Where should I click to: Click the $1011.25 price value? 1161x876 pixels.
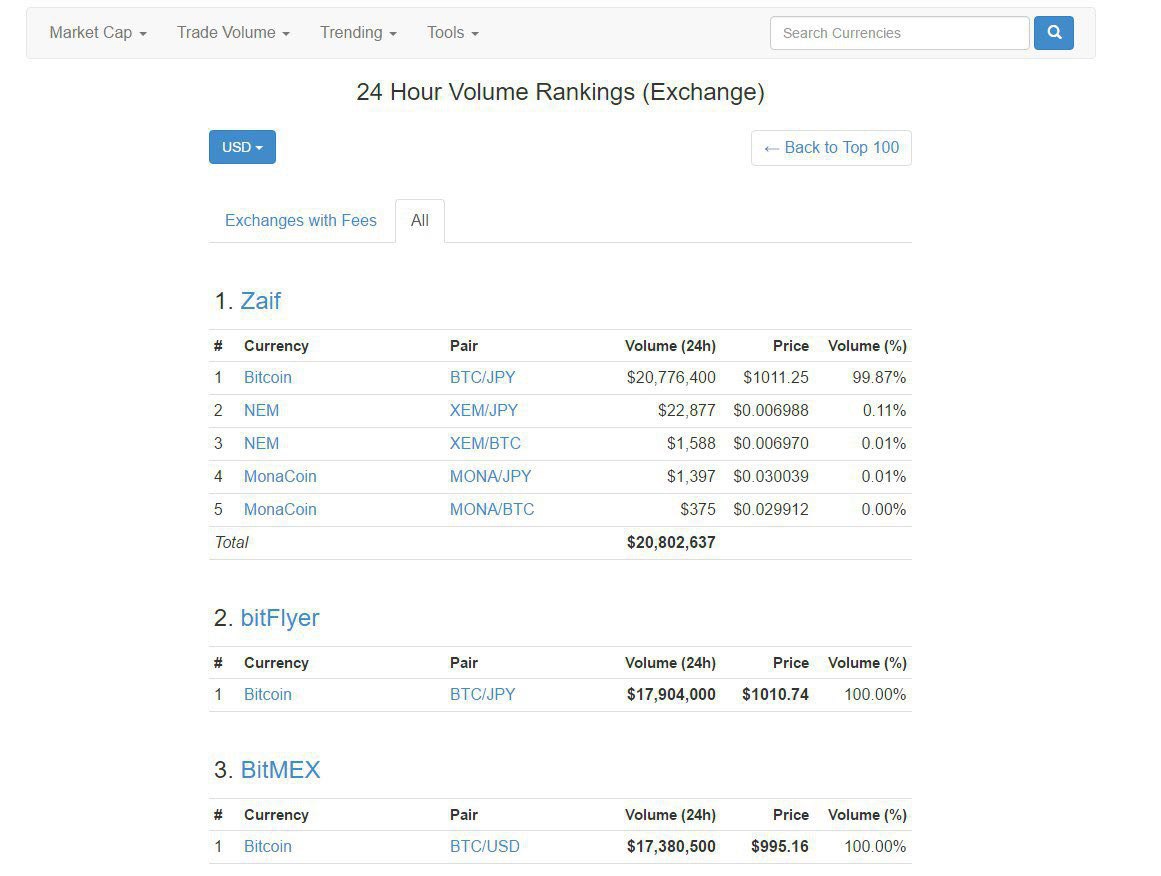pos(776,378)
